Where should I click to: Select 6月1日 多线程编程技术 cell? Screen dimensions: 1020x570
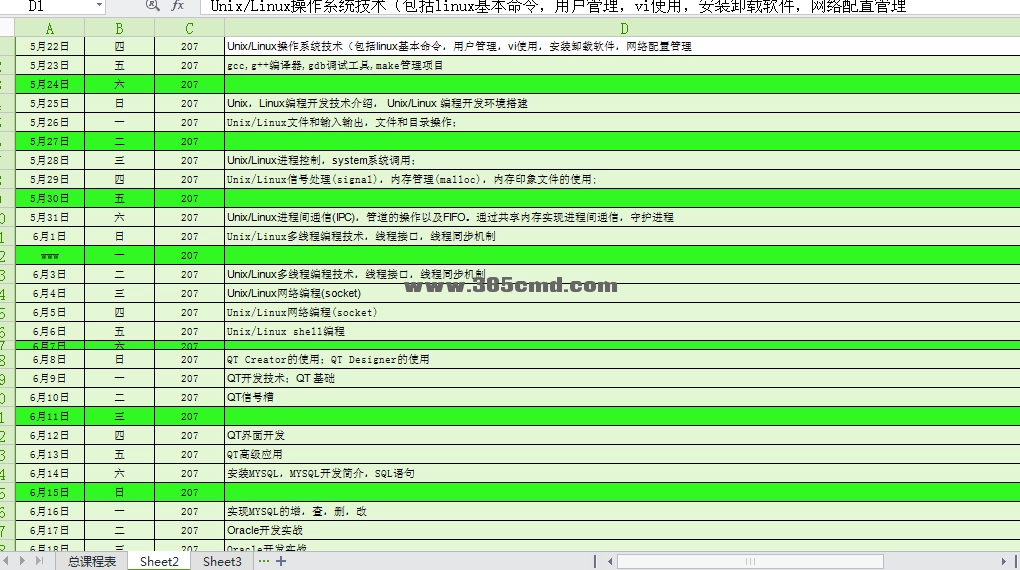pyautogui.click(x=623, y=236)
